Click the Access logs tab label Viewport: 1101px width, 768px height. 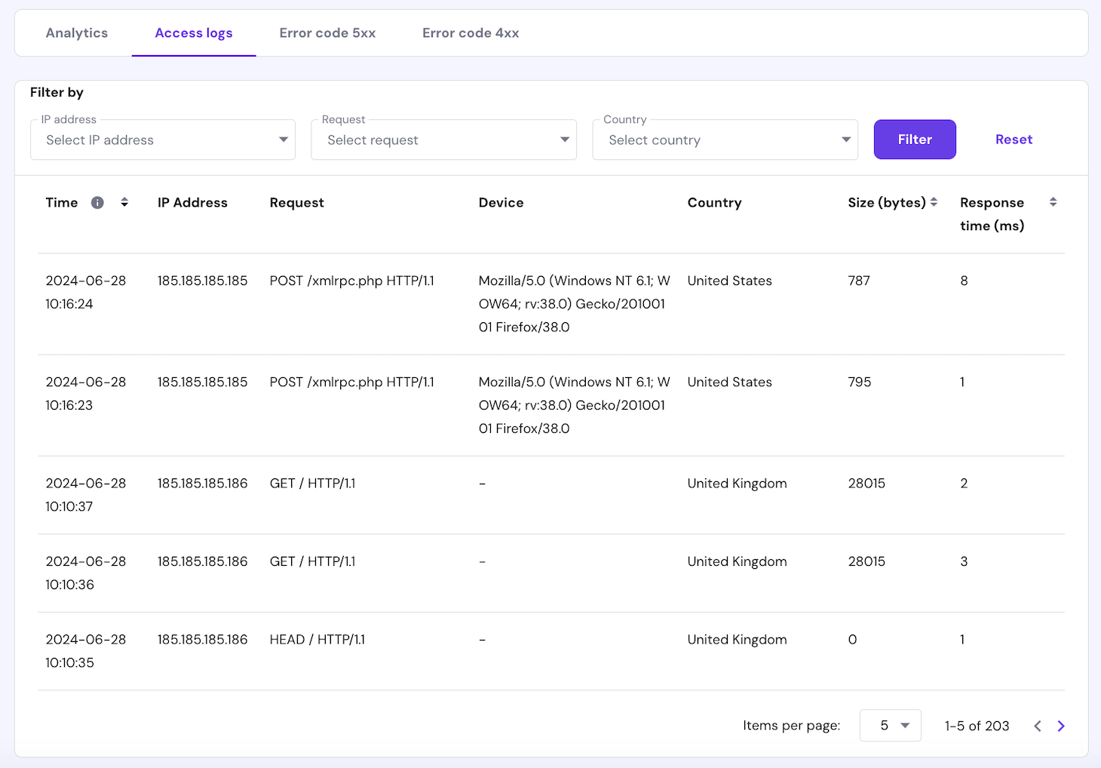click(x=193, y=32)
